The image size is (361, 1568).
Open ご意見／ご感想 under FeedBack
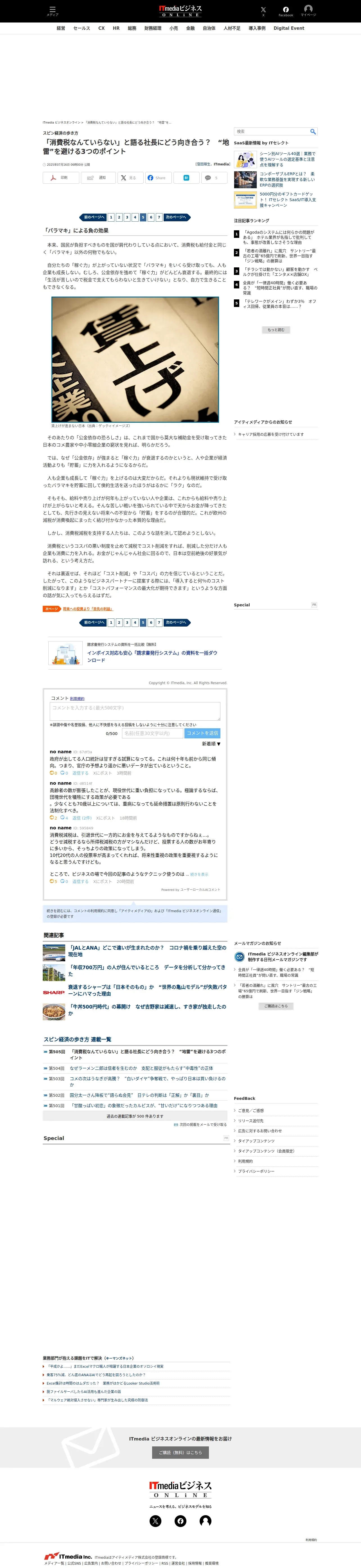(251, 1110)
